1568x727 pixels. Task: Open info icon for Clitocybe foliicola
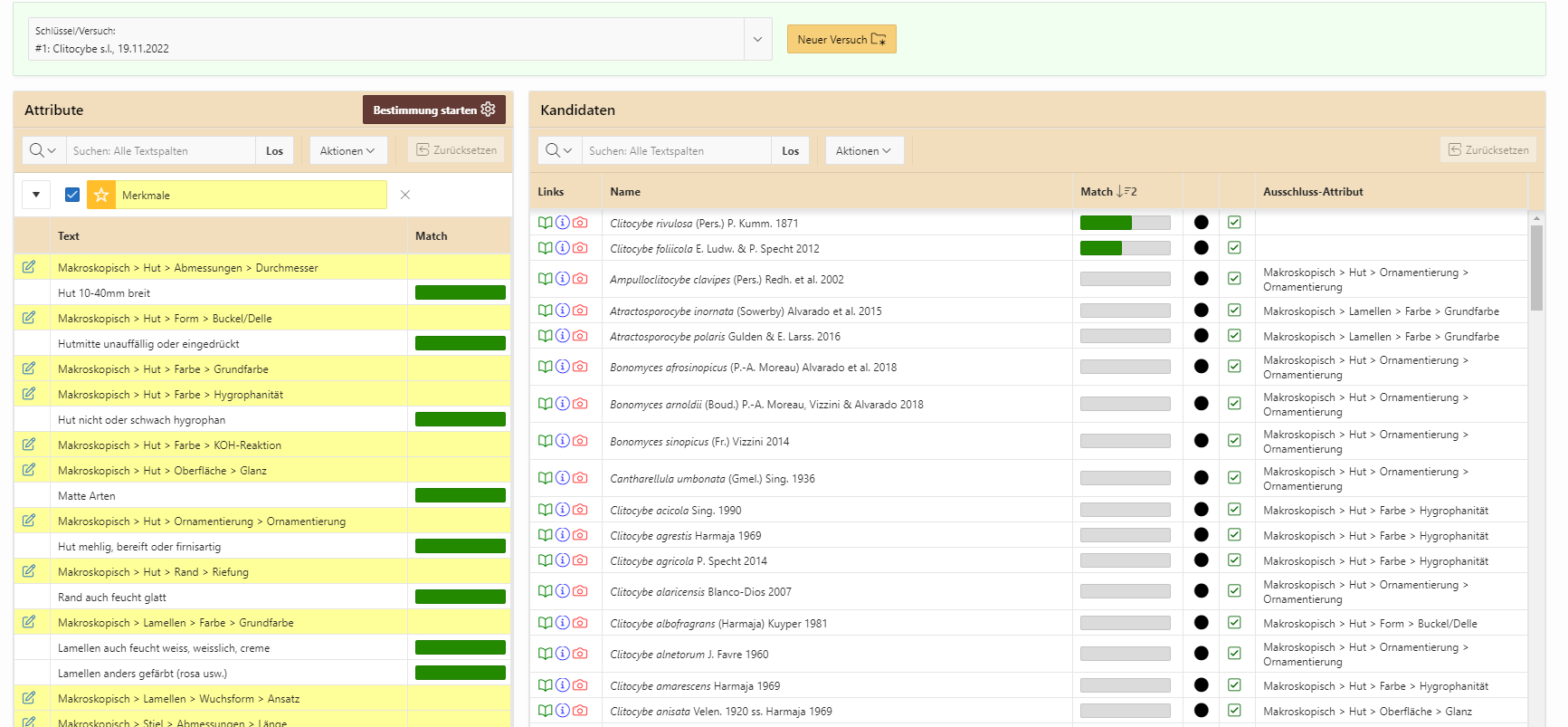pyautogui.click(x=562, y=248)
